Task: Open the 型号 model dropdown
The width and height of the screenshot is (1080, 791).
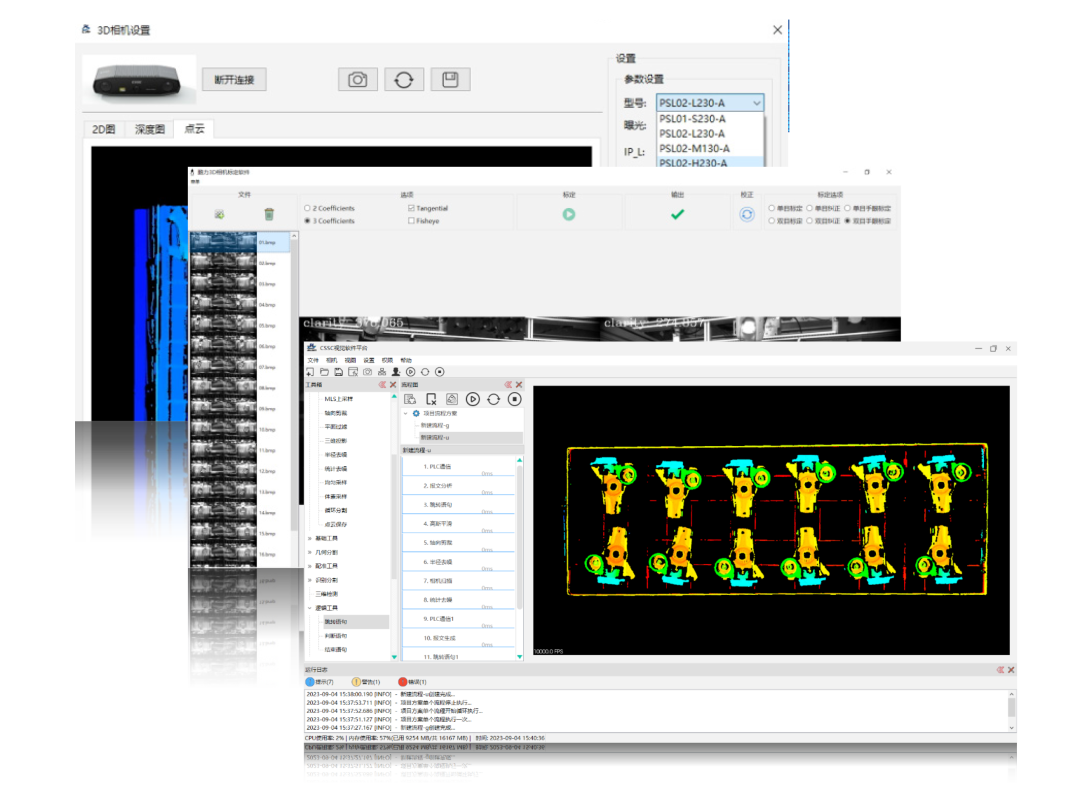Action: point(710,103)
